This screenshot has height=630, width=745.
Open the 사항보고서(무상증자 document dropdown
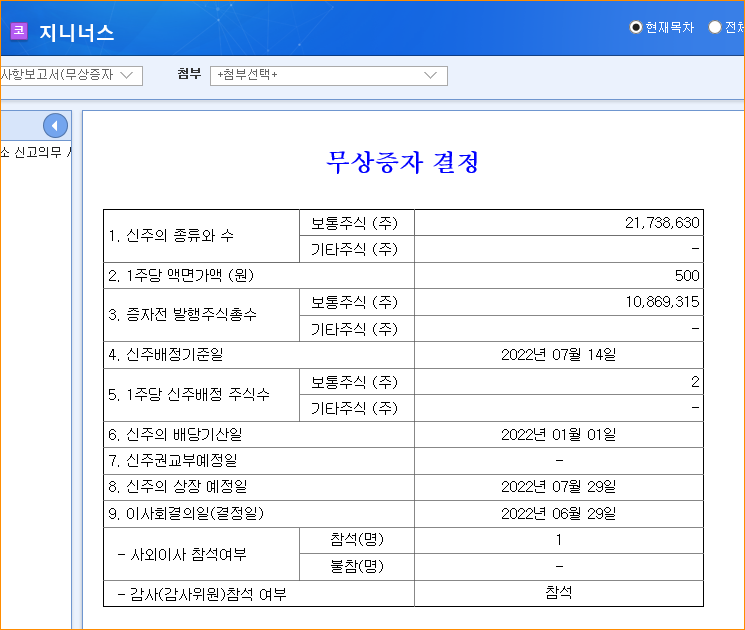coord(71,76)
